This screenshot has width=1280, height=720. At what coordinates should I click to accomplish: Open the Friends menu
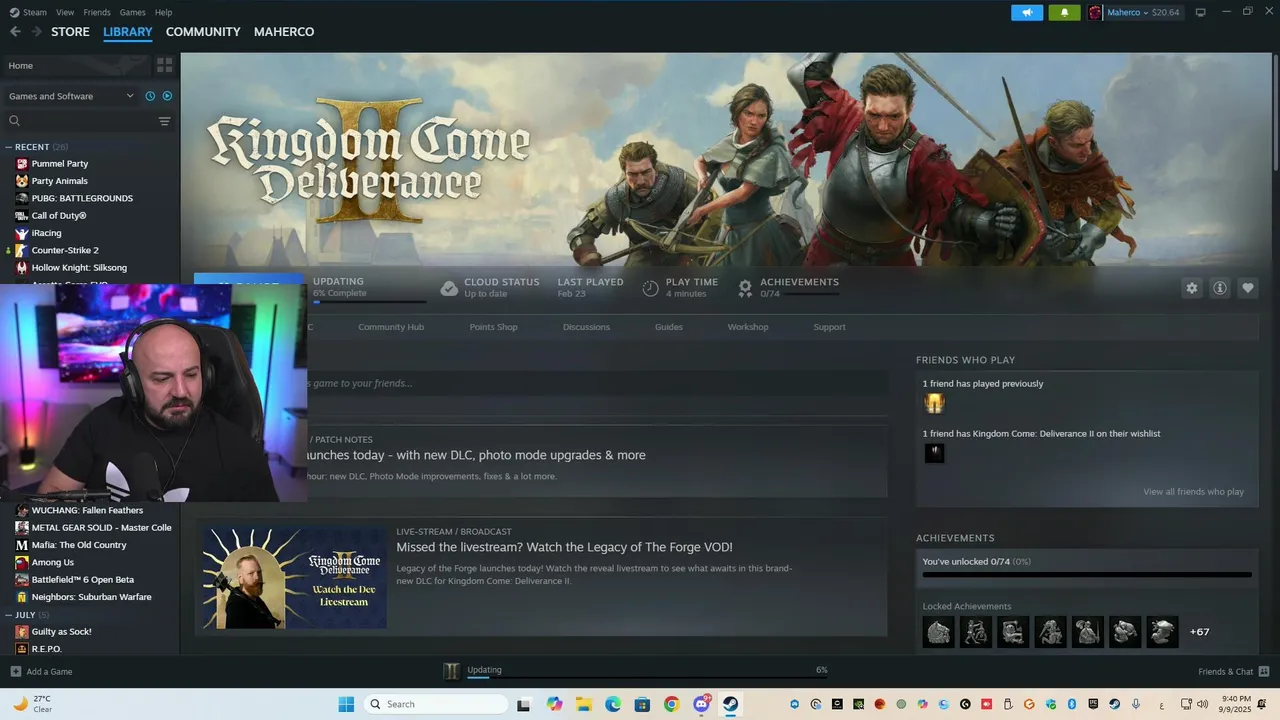[x=97, y=12]
